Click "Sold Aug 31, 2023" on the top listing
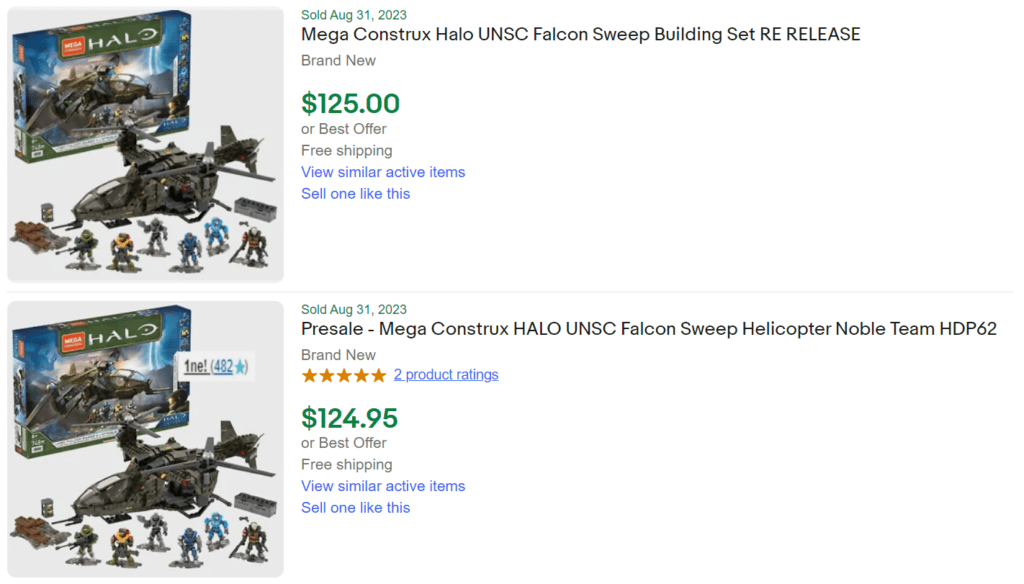The image size is (1024, 584). point(354,15)
